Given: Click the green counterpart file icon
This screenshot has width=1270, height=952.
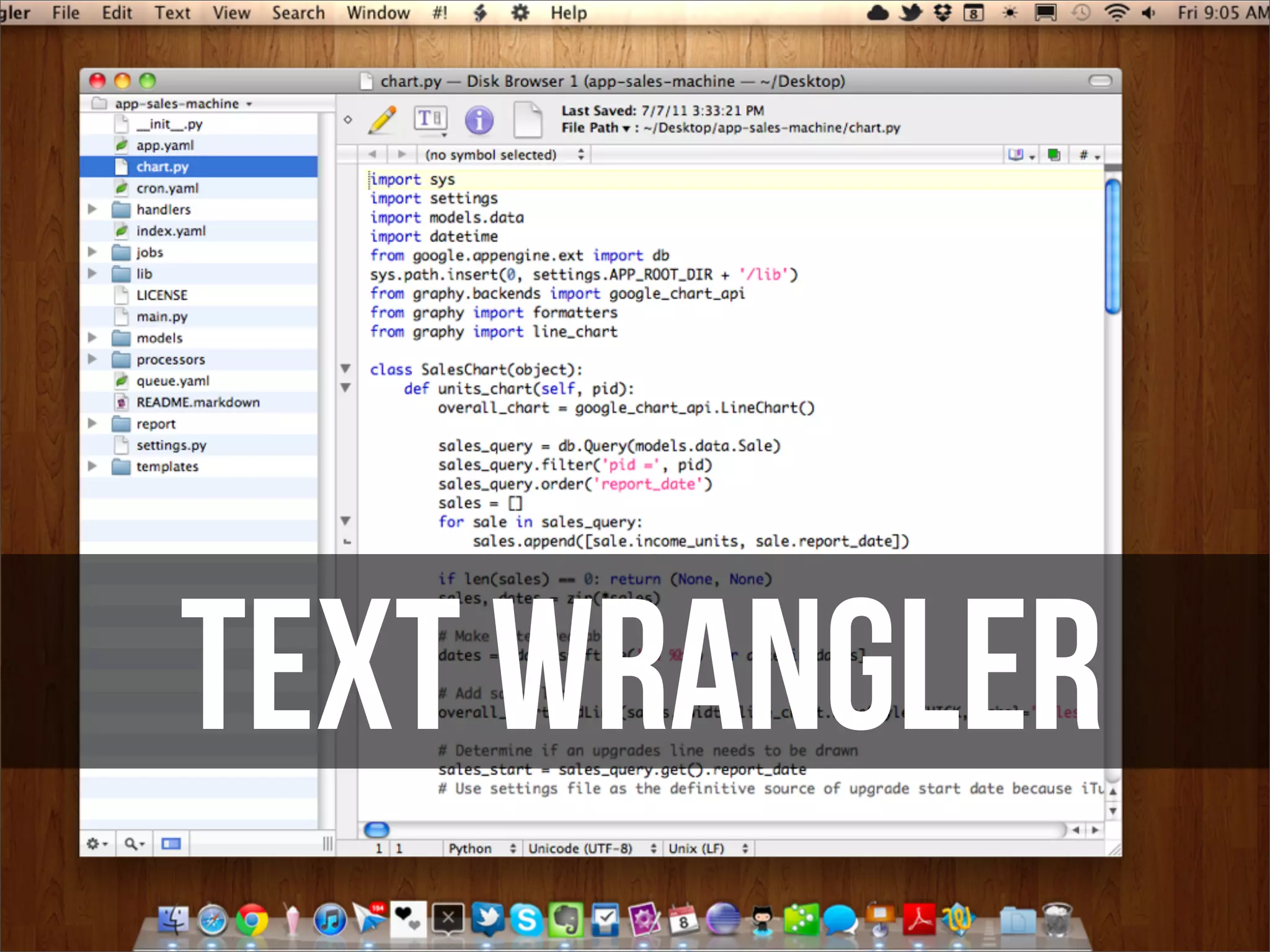Looking at the screenshot, I should pyautogui.click(x=1054, y=155).
